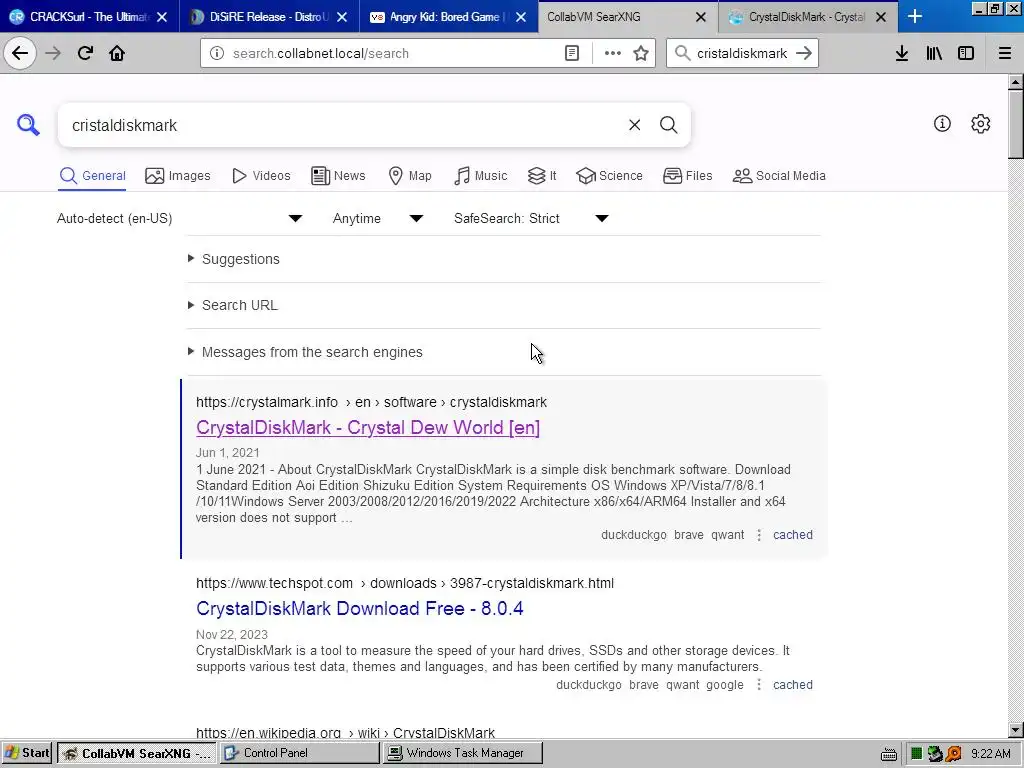Close the DiSiRE Release tab
The width and height of the screenshot is (1024, 768).
pyautogui.click(x=342, y=17)
